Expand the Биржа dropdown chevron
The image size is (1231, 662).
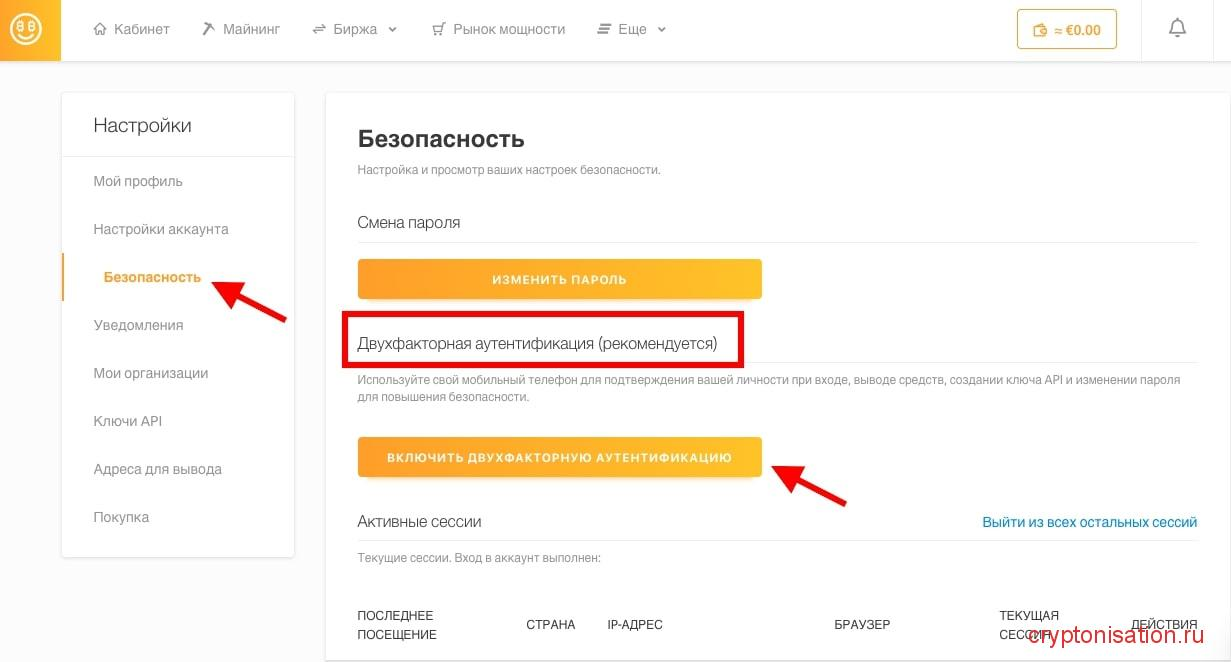[393, 29]
